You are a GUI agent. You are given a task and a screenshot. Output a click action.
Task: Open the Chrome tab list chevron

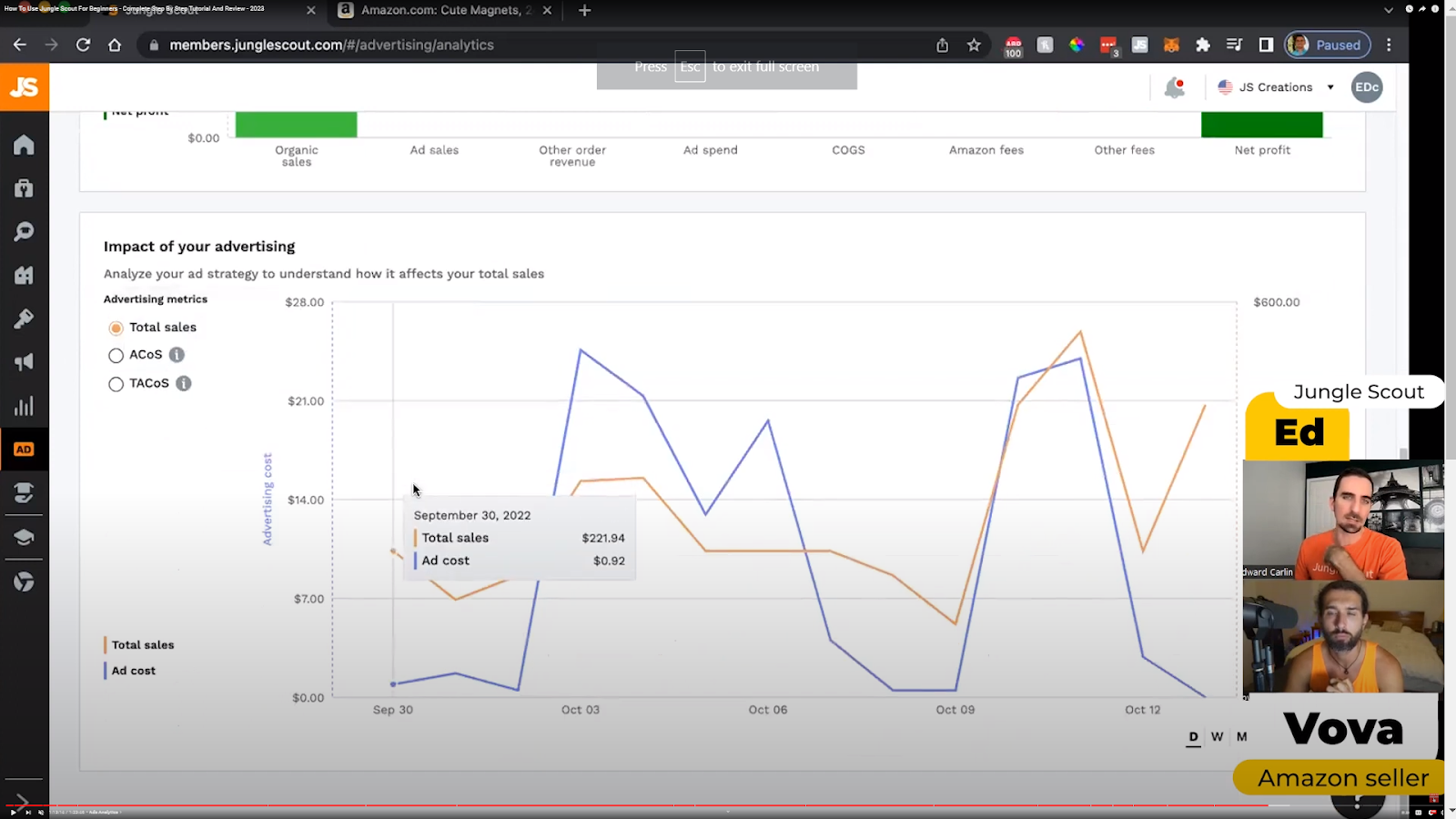(1388, 11)
